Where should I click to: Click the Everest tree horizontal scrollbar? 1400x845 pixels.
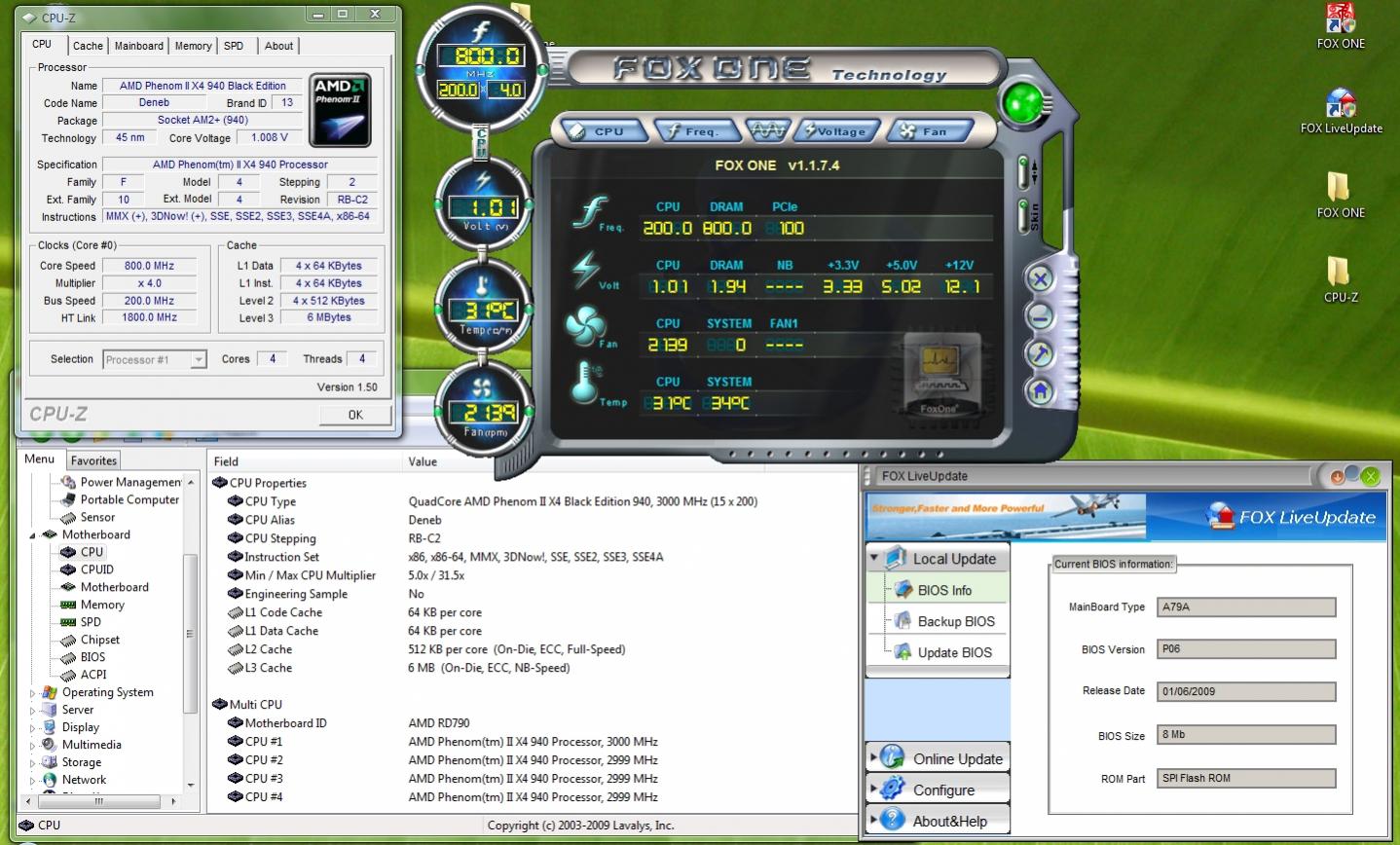[100, 801]
